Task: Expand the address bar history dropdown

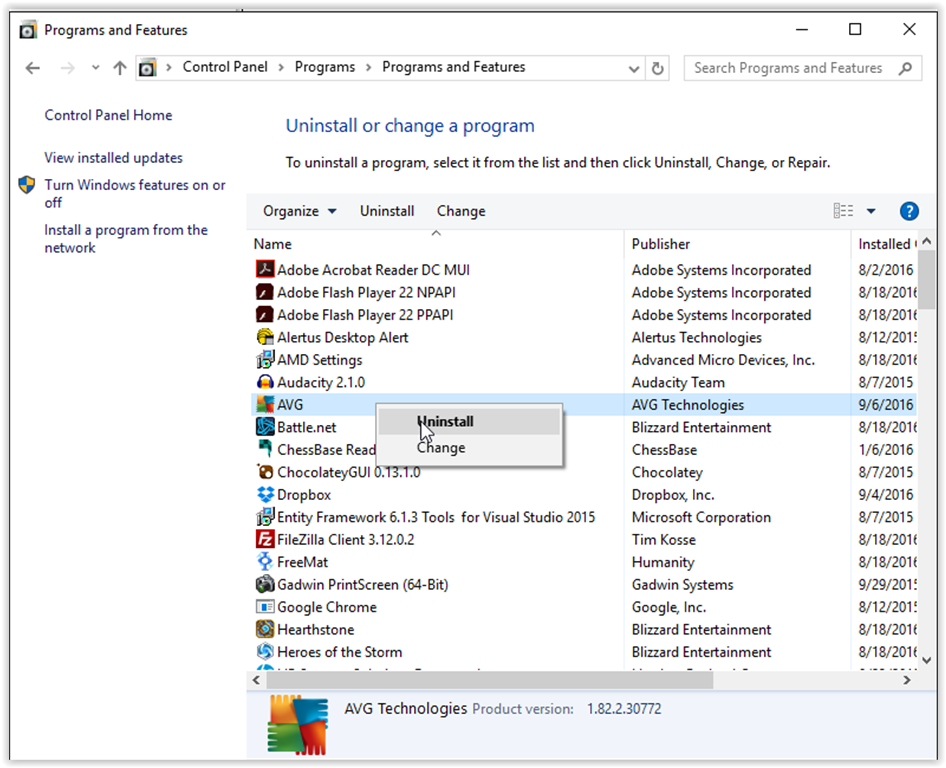Action: click(x=633, y=69)
